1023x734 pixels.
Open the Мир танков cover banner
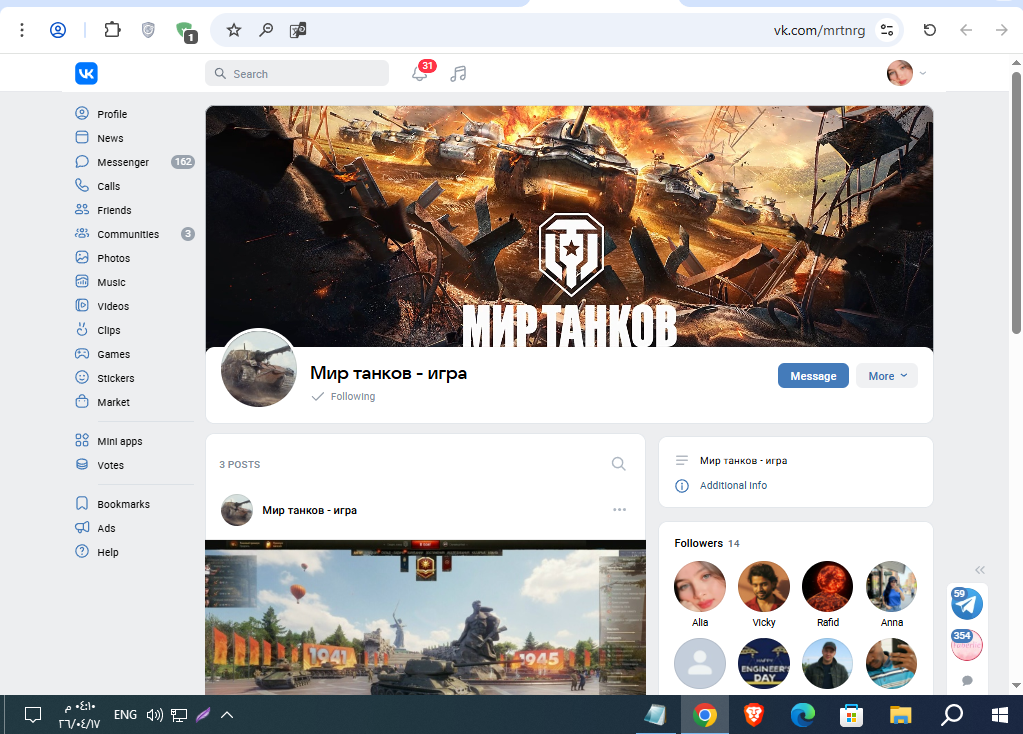(569, 226)
